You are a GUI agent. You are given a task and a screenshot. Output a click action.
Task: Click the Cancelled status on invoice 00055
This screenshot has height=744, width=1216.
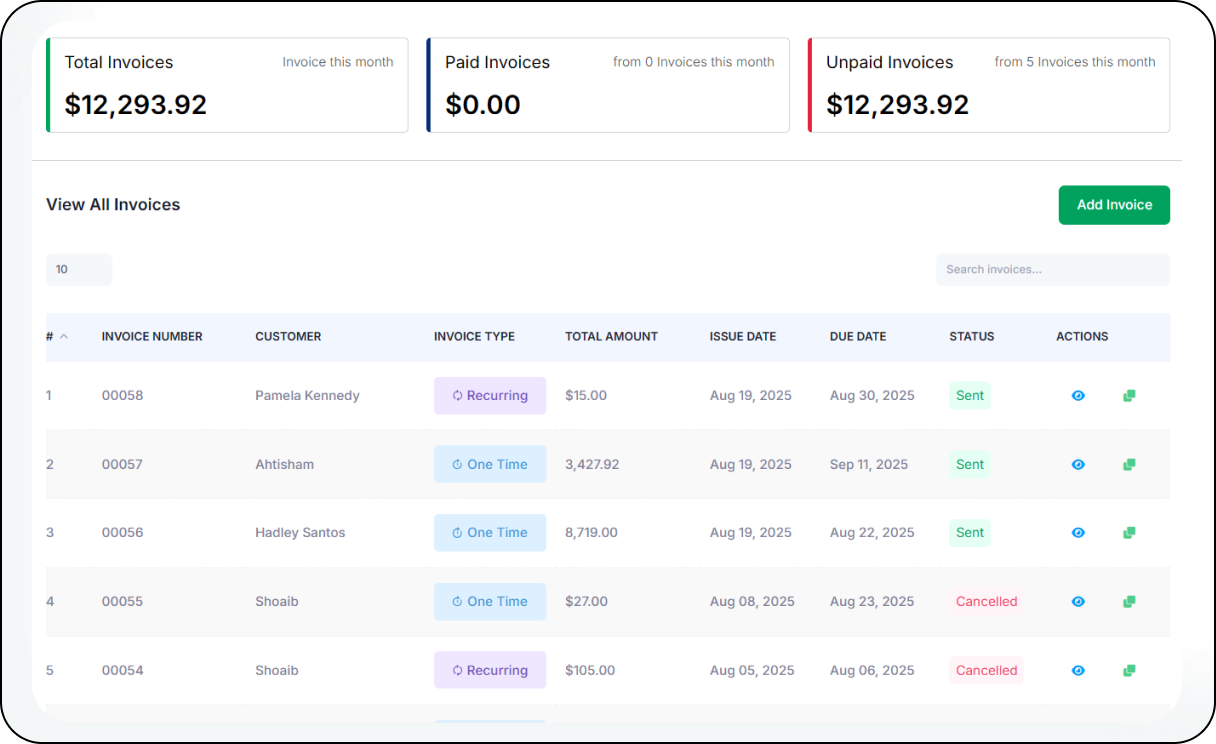click(986, 602)
